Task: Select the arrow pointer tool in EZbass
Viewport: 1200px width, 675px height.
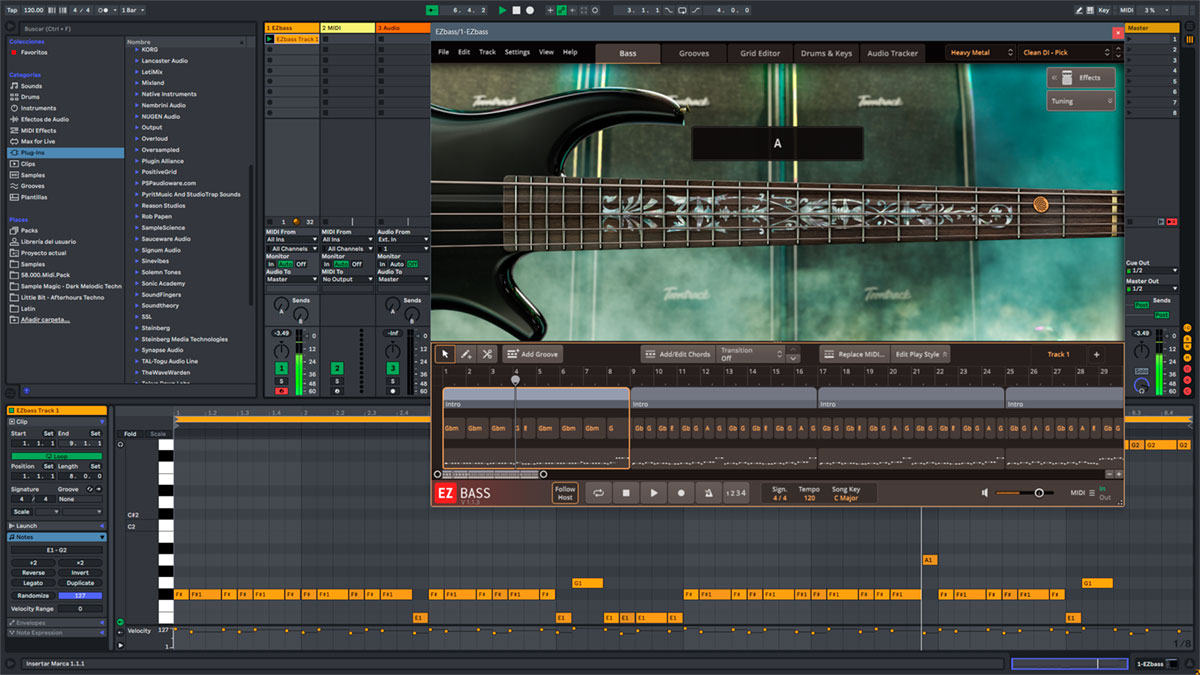Action: coord(445,354)
